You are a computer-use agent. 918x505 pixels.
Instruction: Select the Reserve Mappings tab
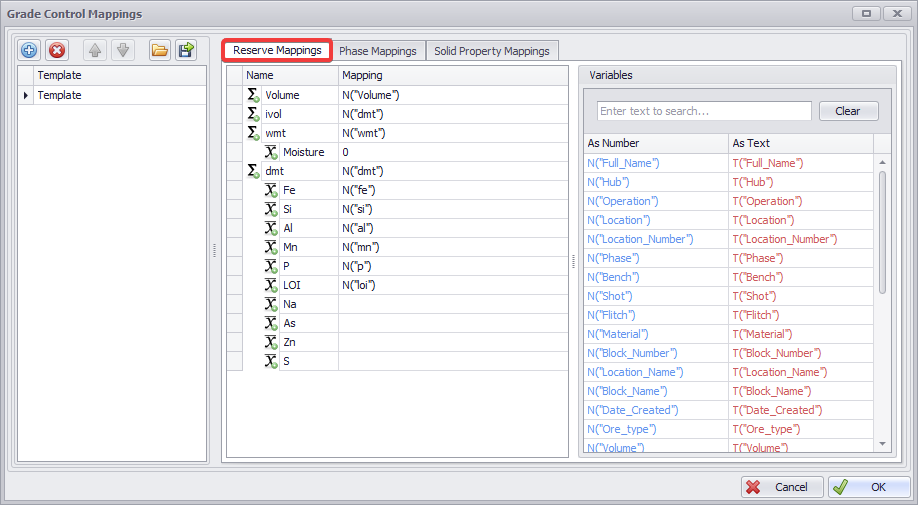coord(277,50)
